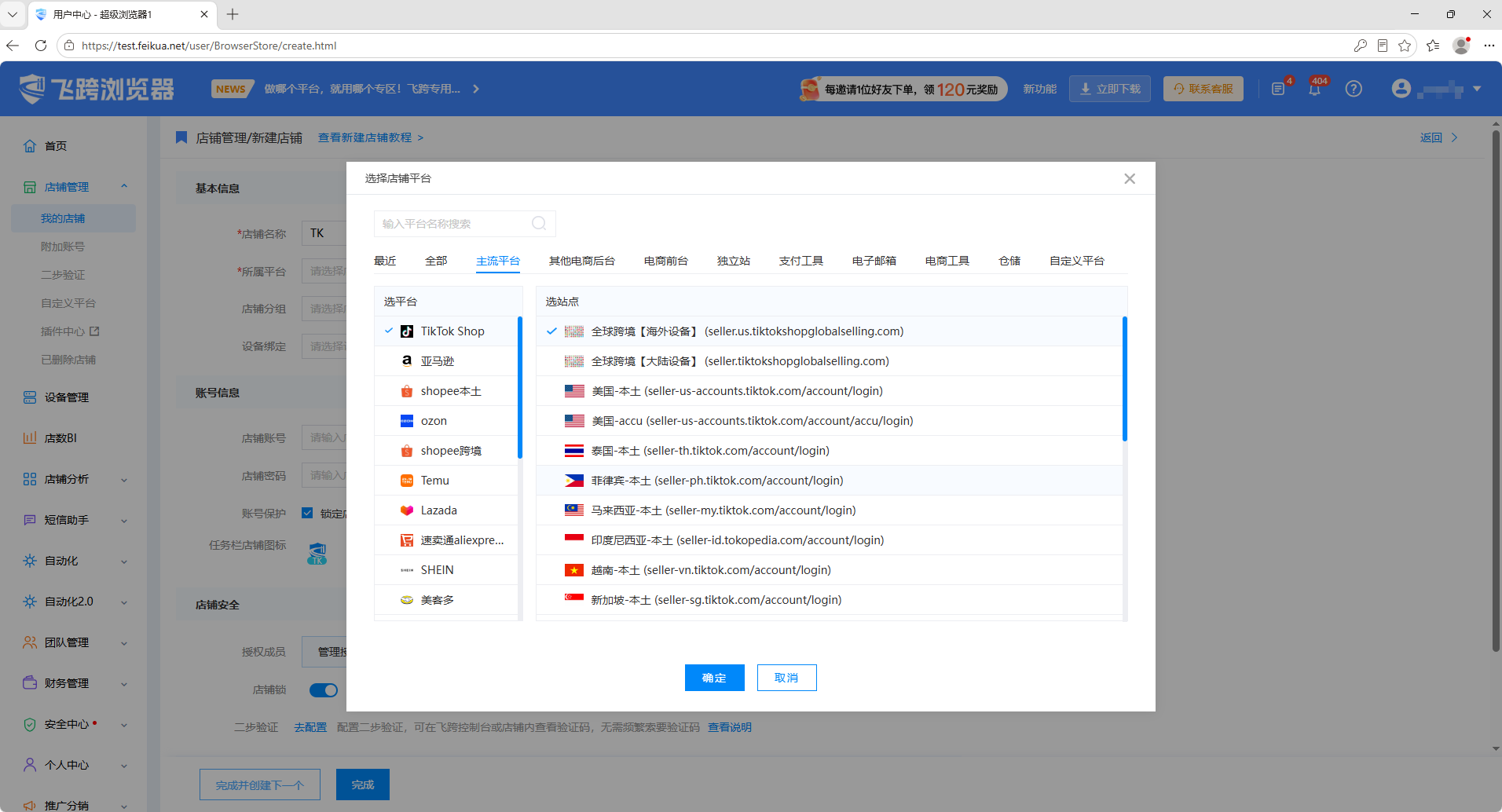Switch to the 全部 tab

pyautogui.click(x=436, y=261)
